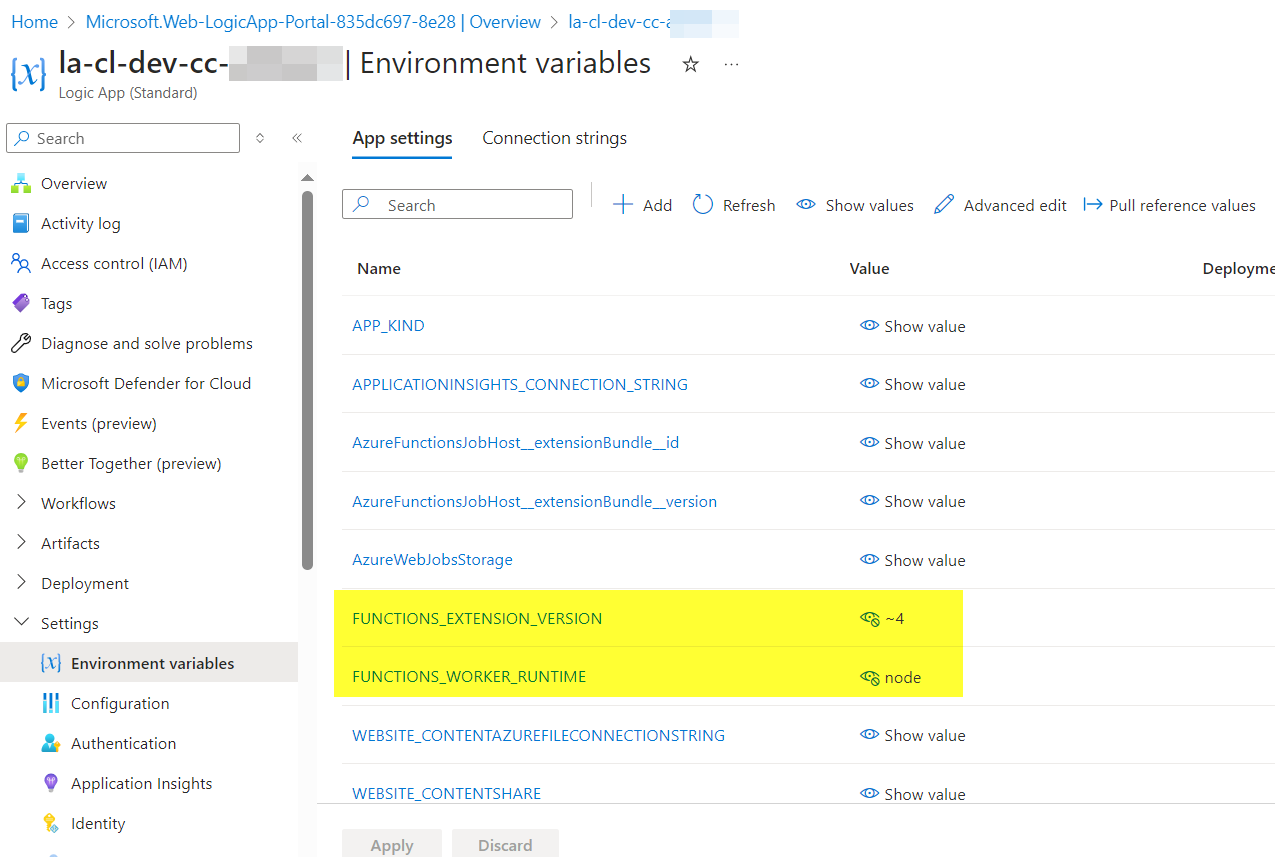The height and width of the screenshot is (857, 1275).
Task: Click Pull reference values
Action: 1170,205
